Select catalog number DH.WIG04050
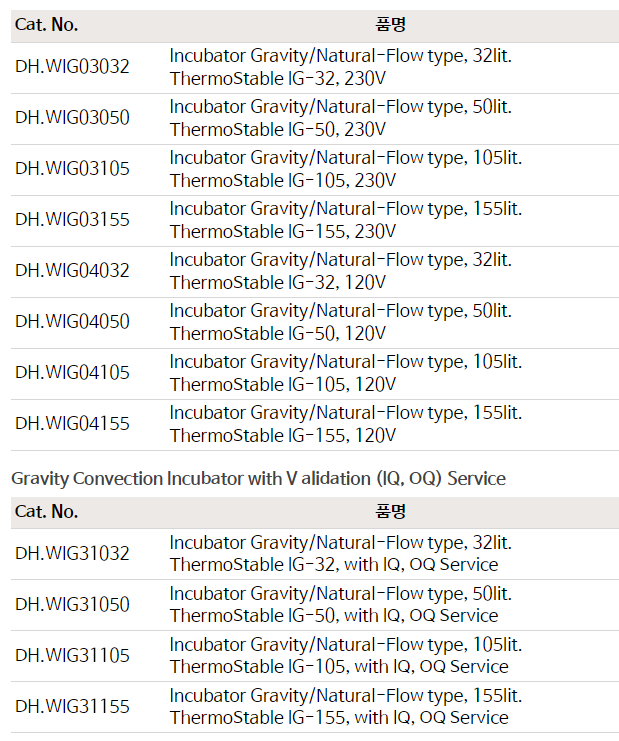 pos(72,322)
